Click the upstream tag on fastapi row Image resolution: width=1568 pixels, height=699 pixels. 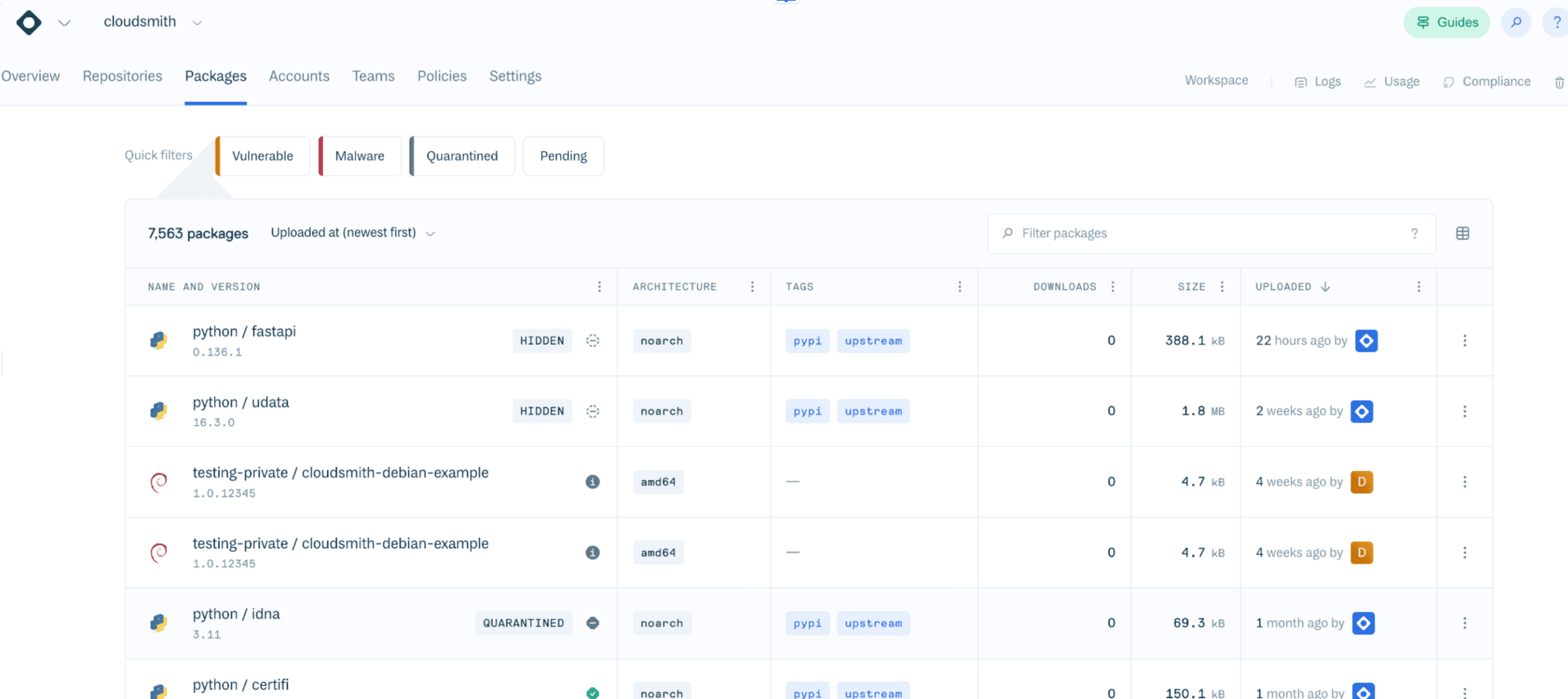pos(873,341)
